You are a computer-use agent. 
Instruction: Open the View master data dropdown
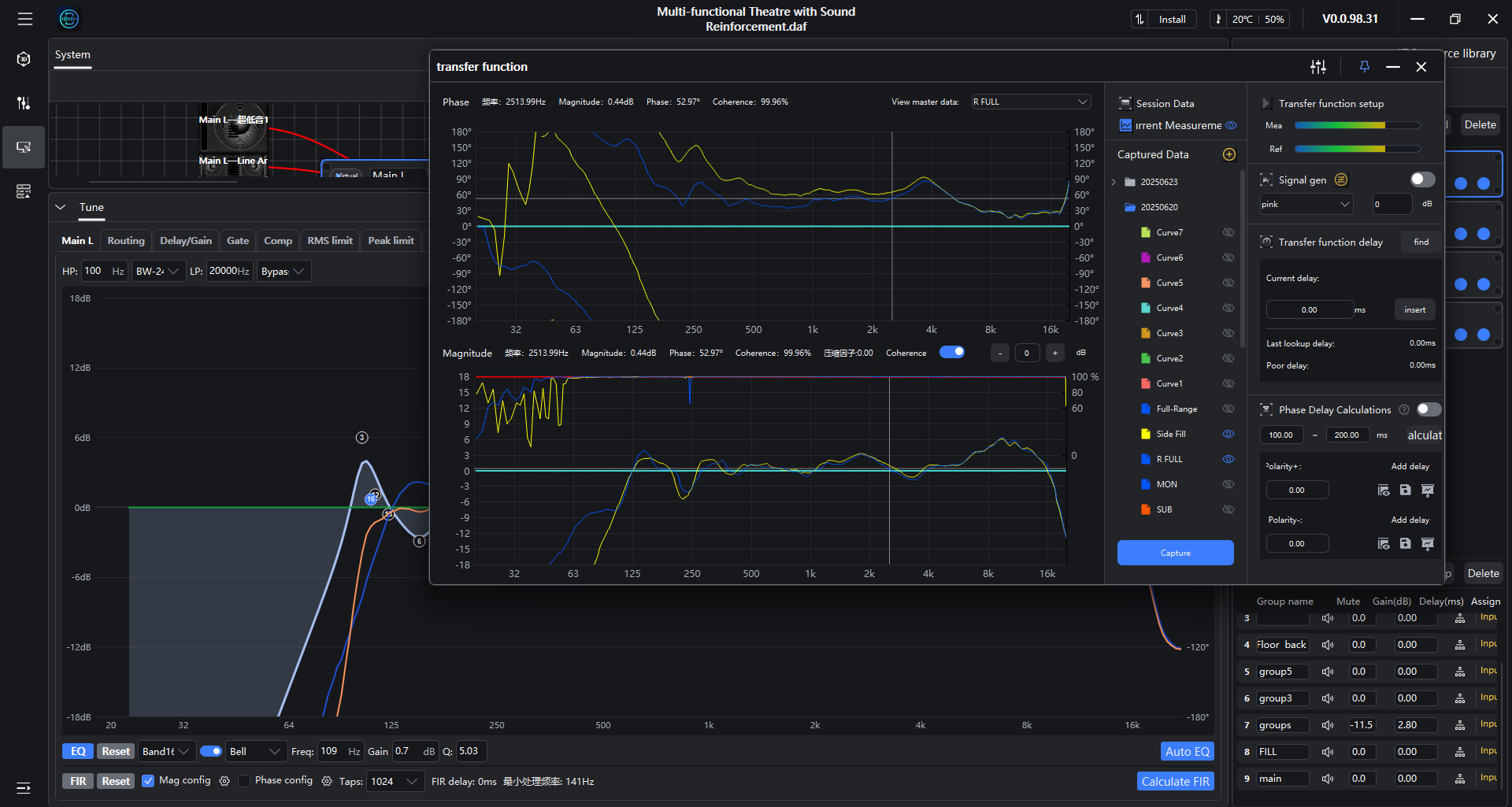(1030, 102)
